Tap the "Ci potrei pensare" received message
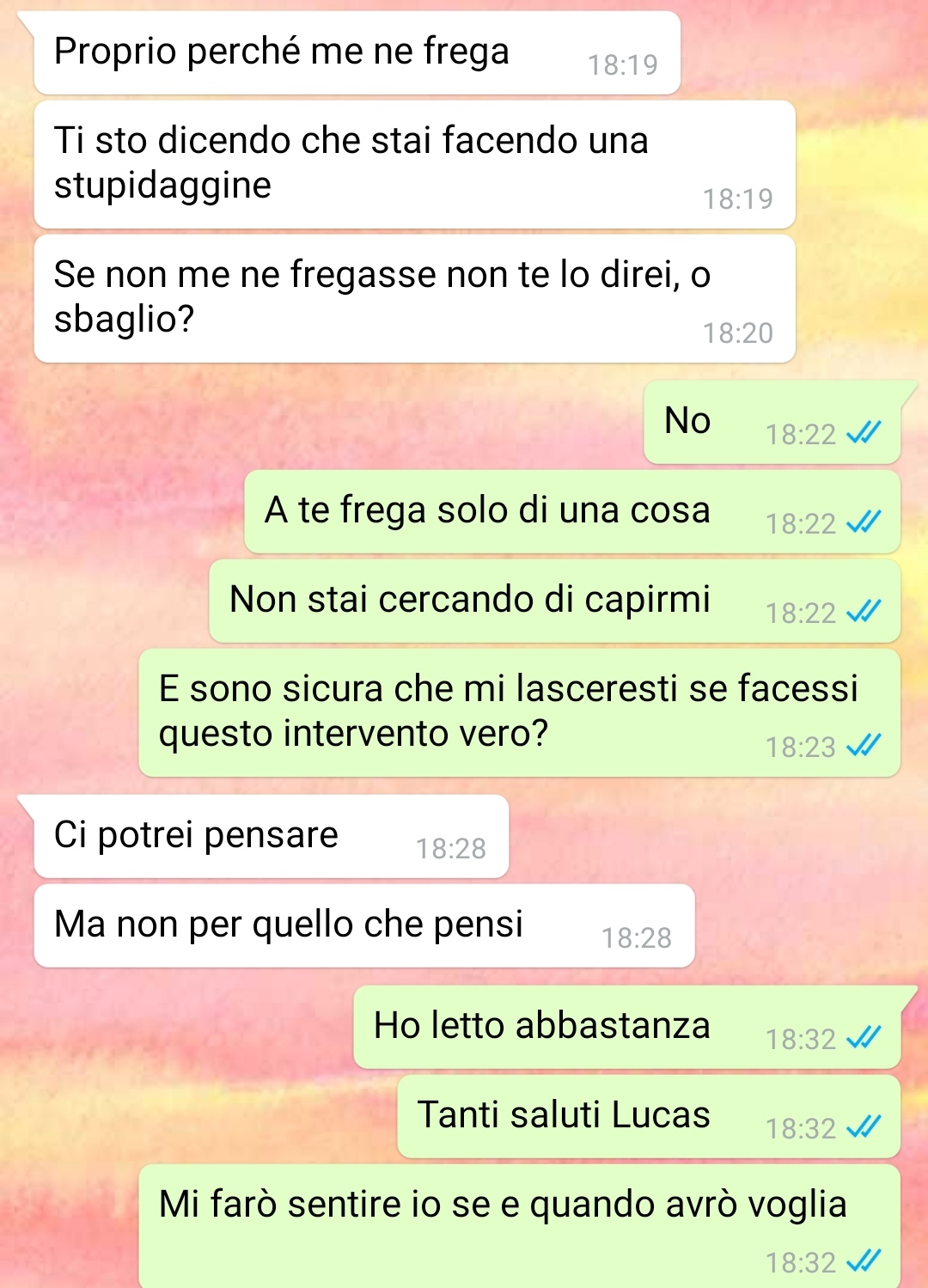The image size is (928, 1288). (272, 836)
